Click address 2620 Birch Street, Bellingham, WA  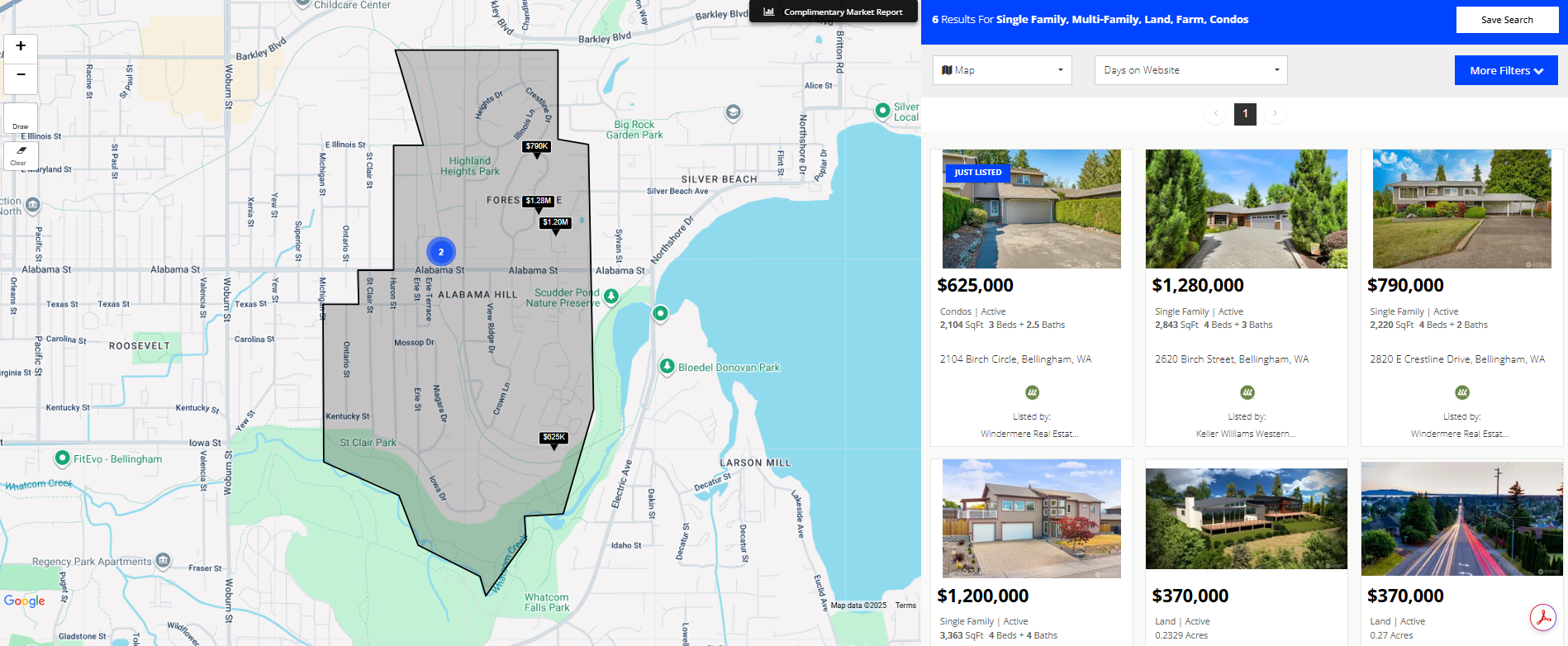pos(1232,359)
